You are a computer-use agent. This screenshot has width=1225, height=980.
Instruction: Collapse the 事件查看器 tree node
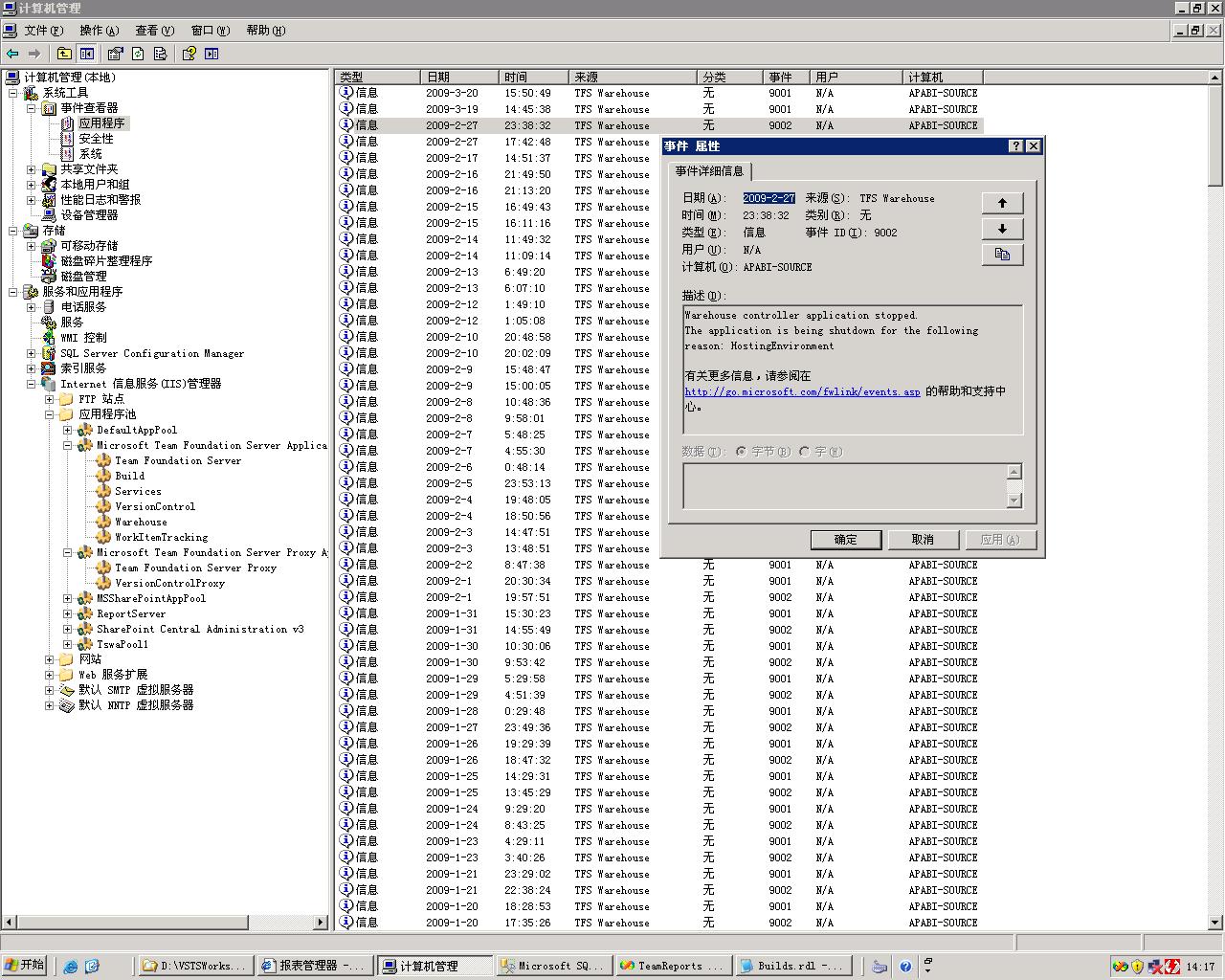32,108
